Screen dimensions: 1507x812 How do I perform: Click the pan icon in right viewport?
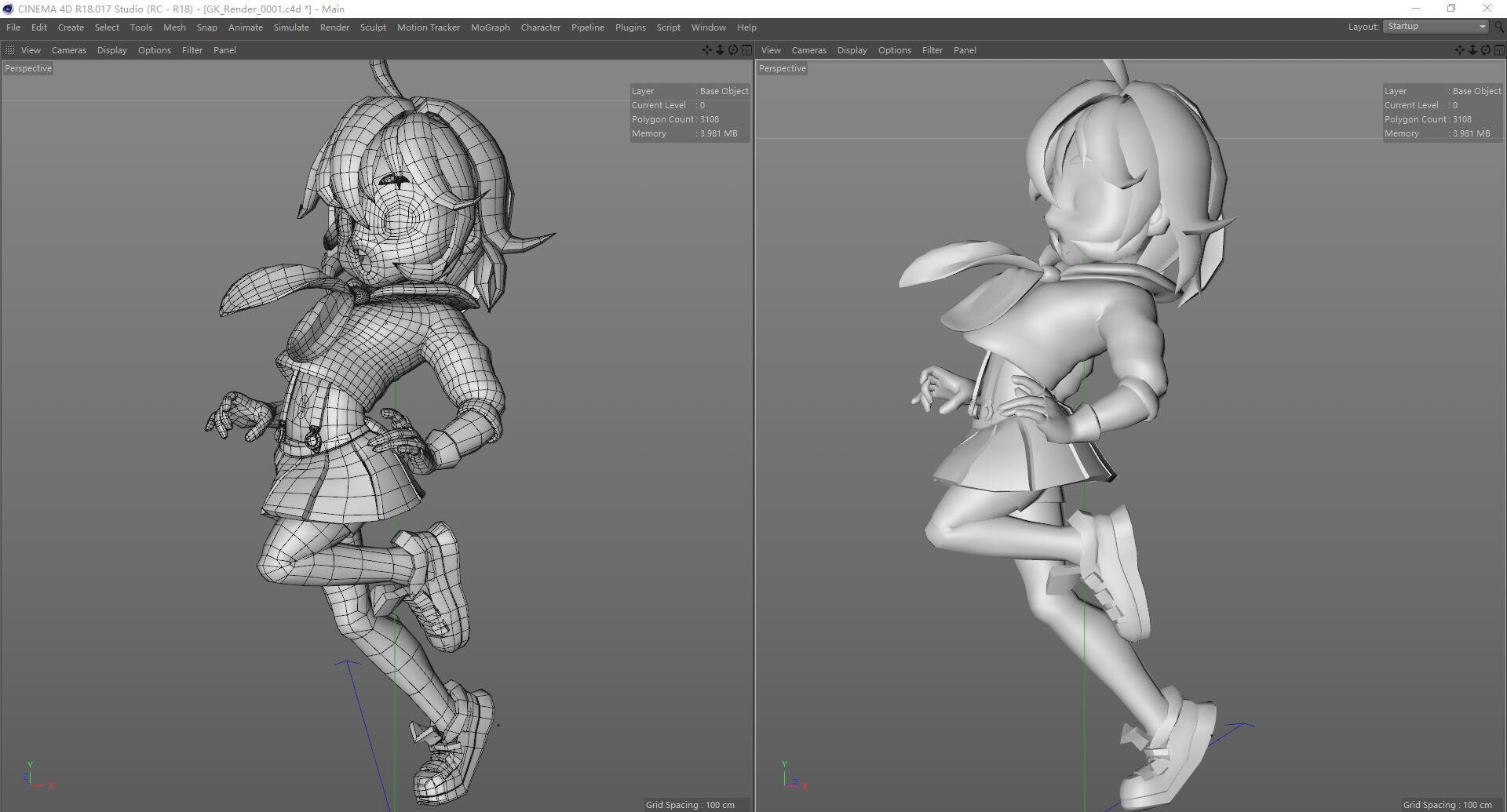pos(1459,50)
